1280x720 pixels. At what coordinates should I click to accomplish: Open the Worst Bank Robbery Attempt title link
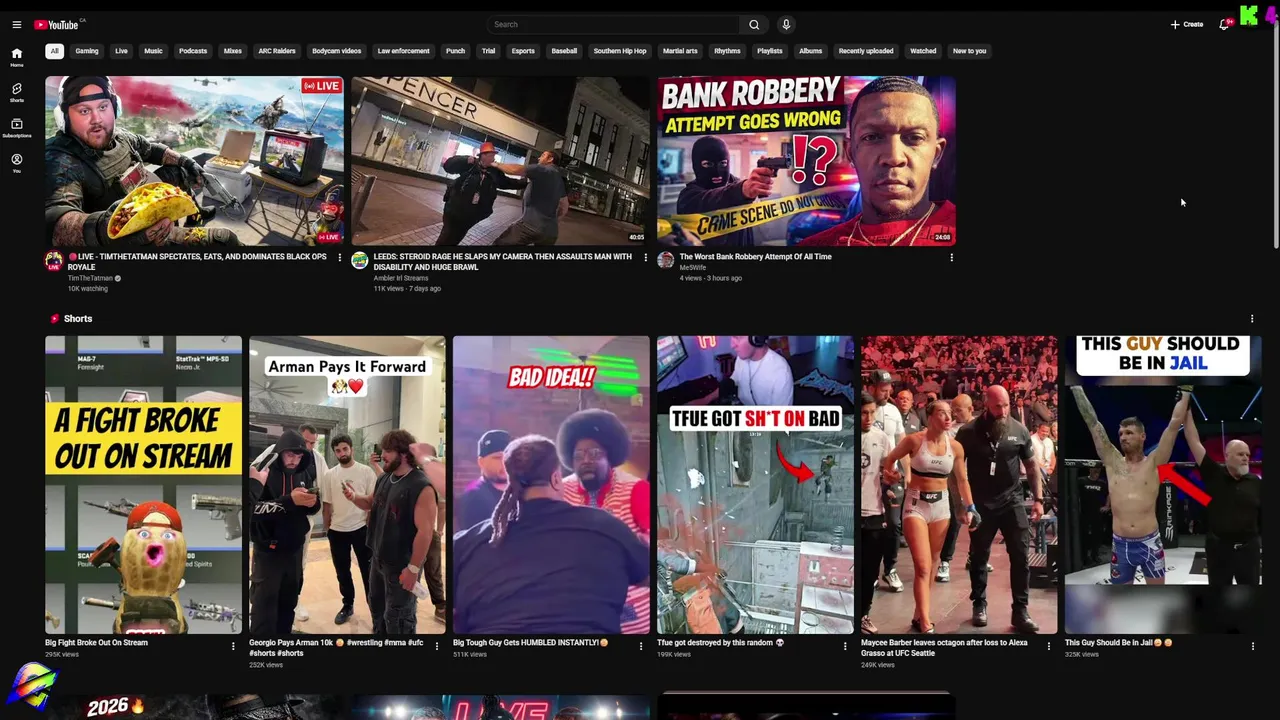click(x=755, y=257)
